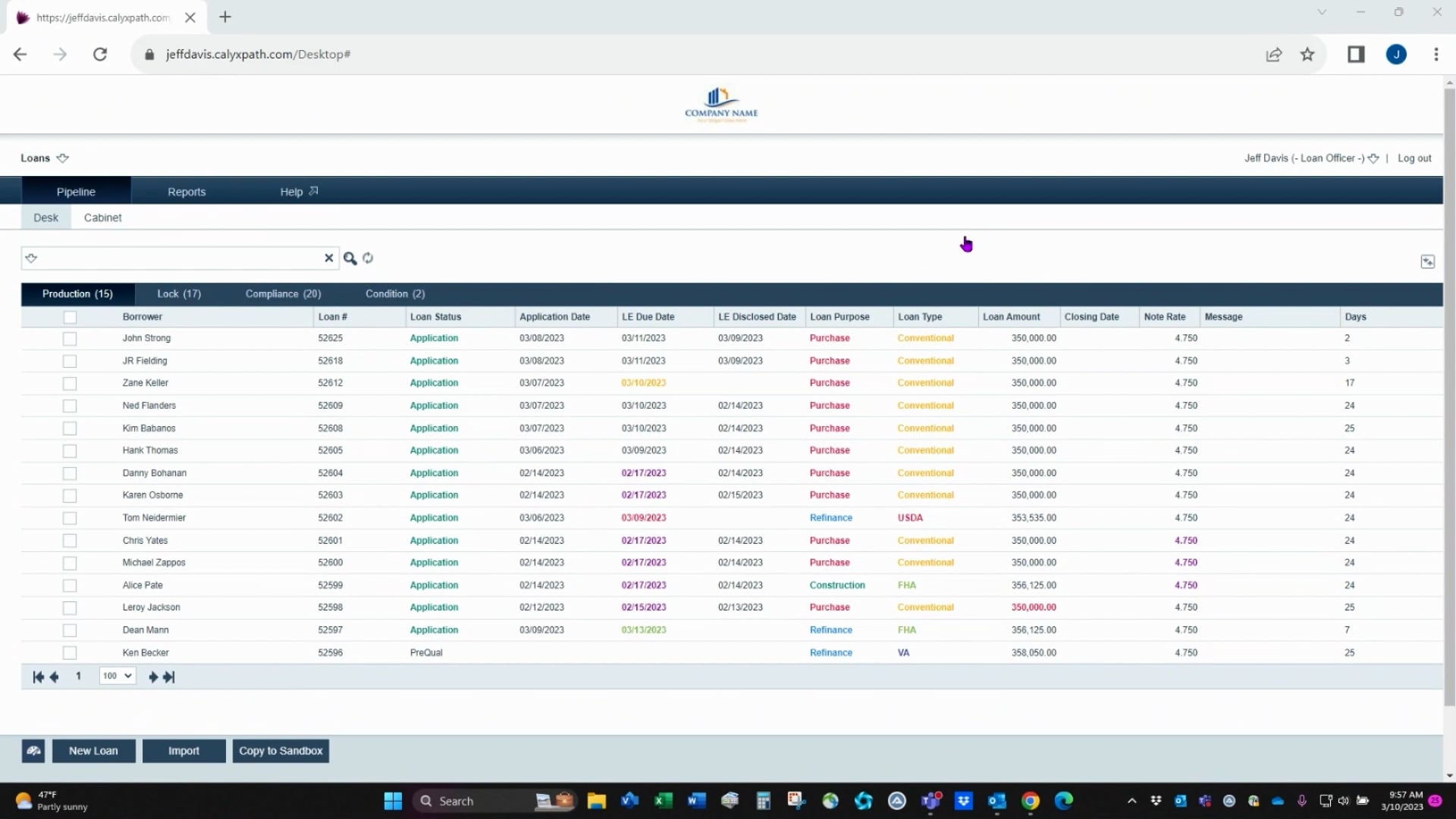Click the New Loan button
The image size is (1456, 819).
pyautogui.click(x=93, y=750)
